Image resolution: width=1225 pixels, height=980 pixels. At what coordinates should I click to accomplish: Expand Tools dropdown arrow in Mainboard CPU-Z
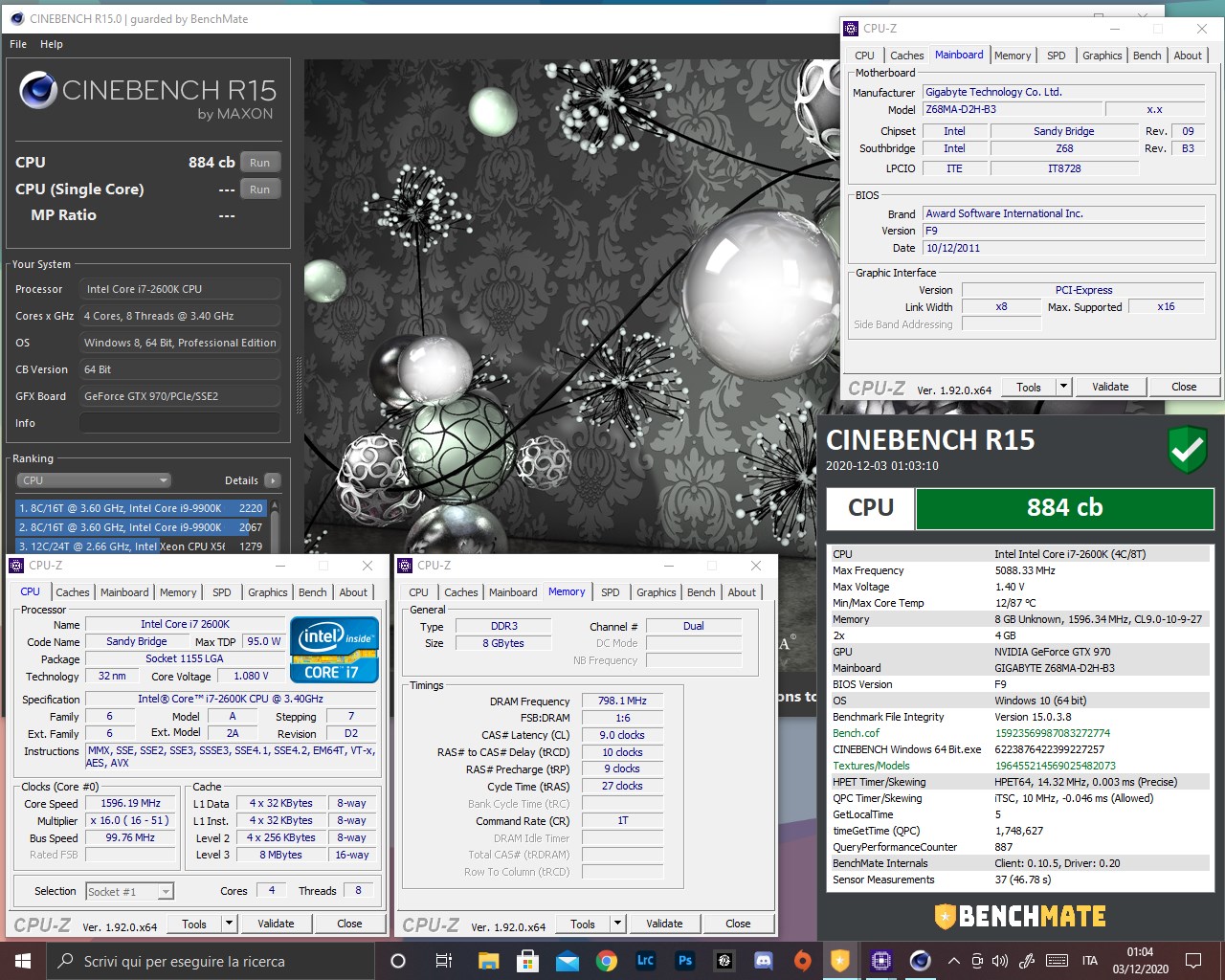pos(1062,387)
